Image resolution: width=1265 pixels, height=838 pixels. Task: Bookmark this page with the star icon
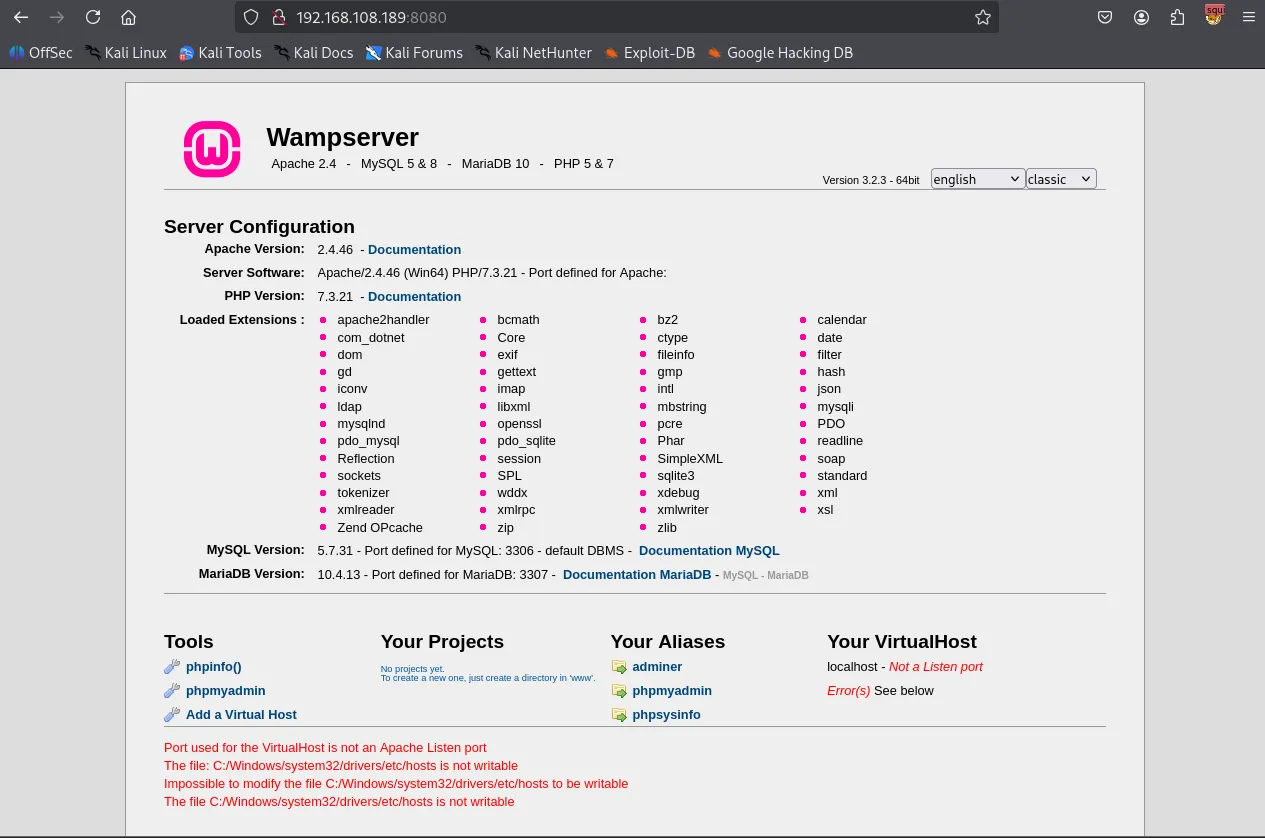(x=982, y=17)
